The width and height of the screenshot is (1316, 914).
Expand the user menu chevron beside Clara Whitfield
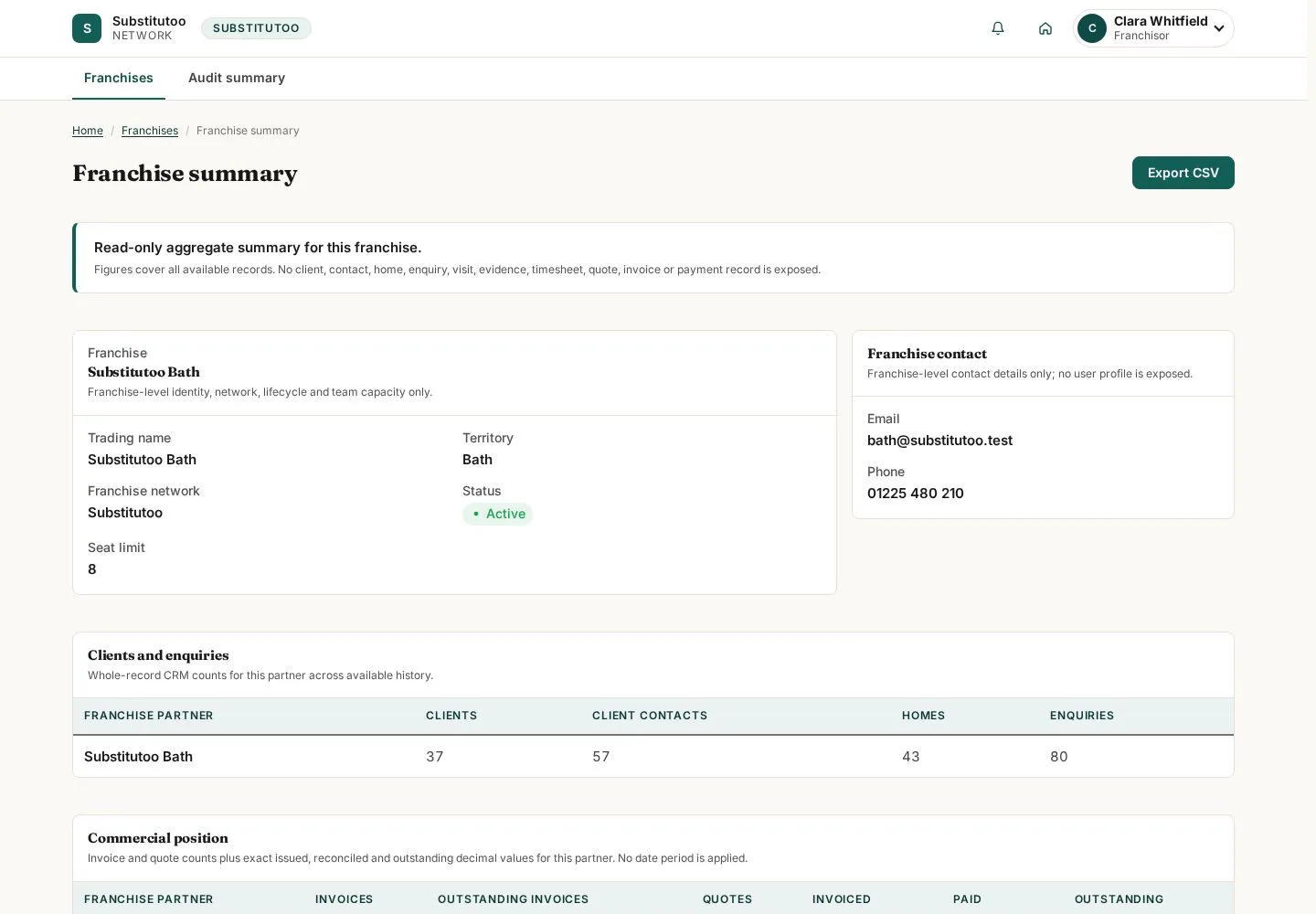coord(1219,28)
